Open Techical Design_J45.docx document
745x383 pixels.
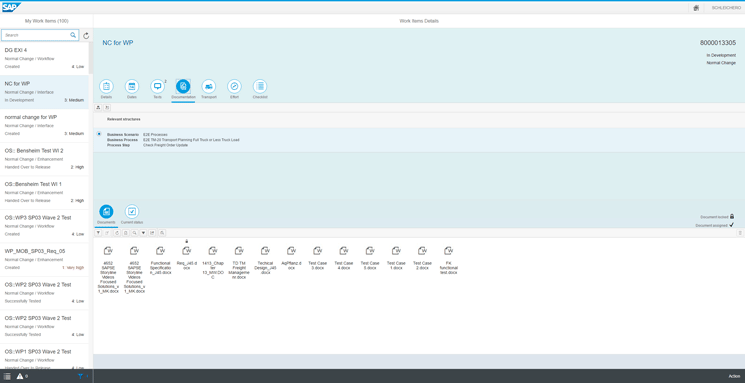point(266,260)
